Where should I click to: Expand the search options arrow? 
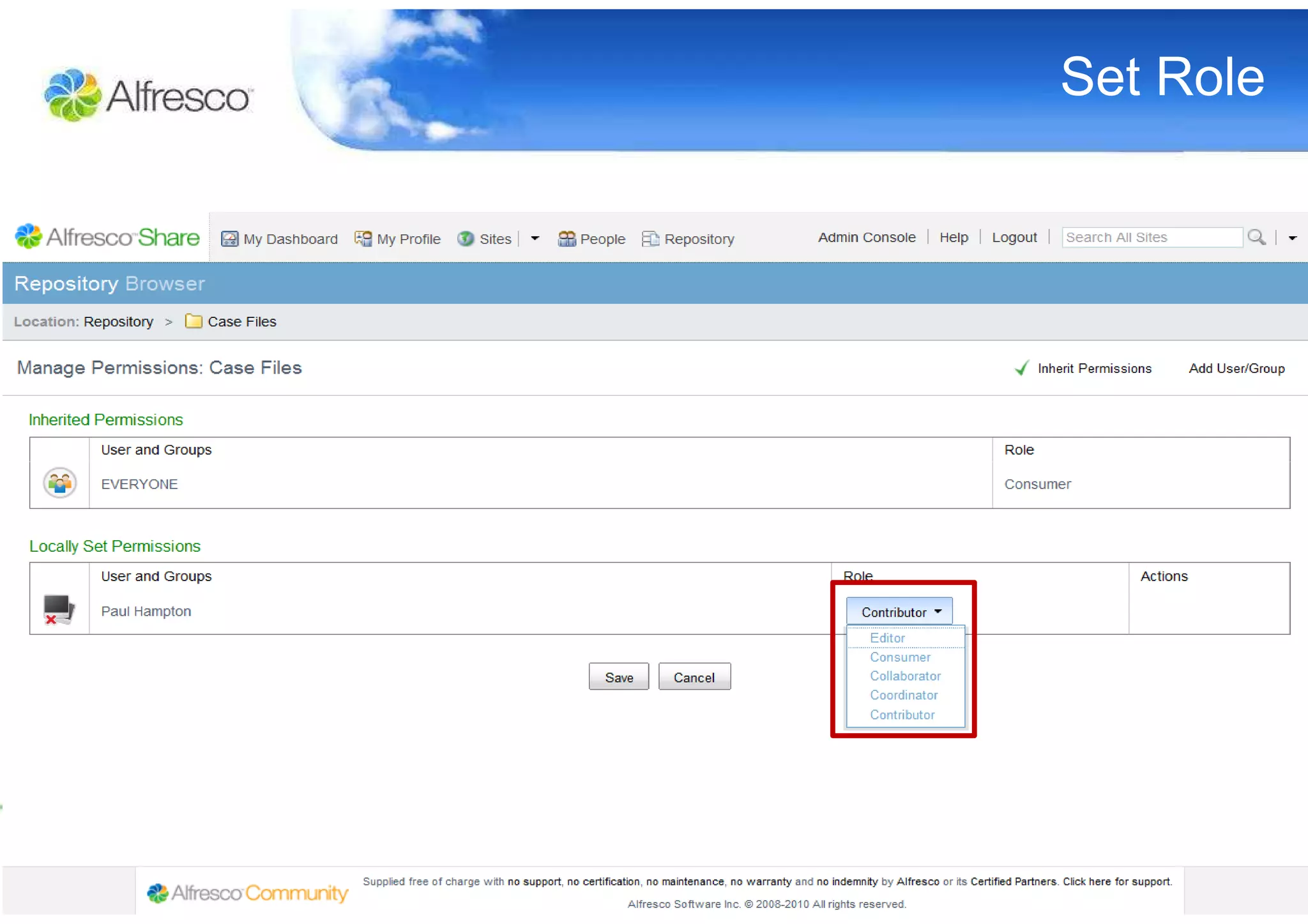1292,238
